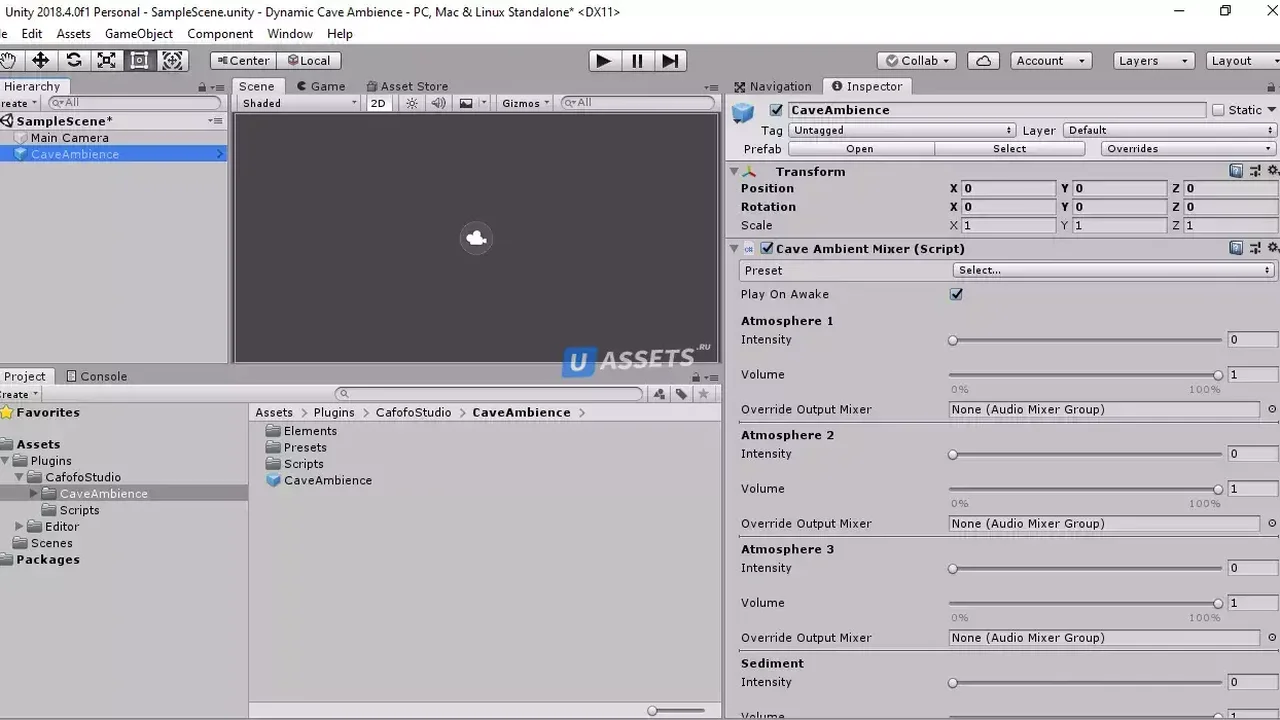Click the prefab Select button
1280x720 pixels.
(1010, 149)
